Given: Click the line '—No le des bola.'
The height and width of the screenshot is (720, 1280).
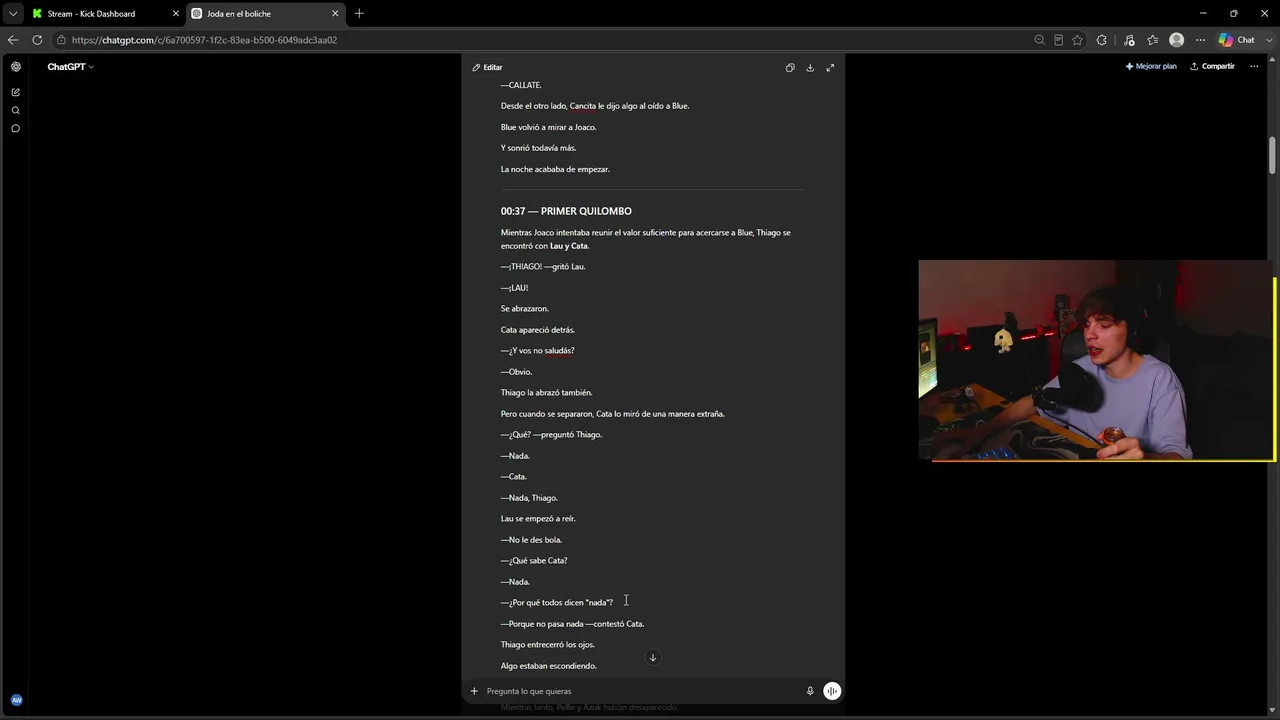Looking at the screenshot, I should [x=531, y=540].
